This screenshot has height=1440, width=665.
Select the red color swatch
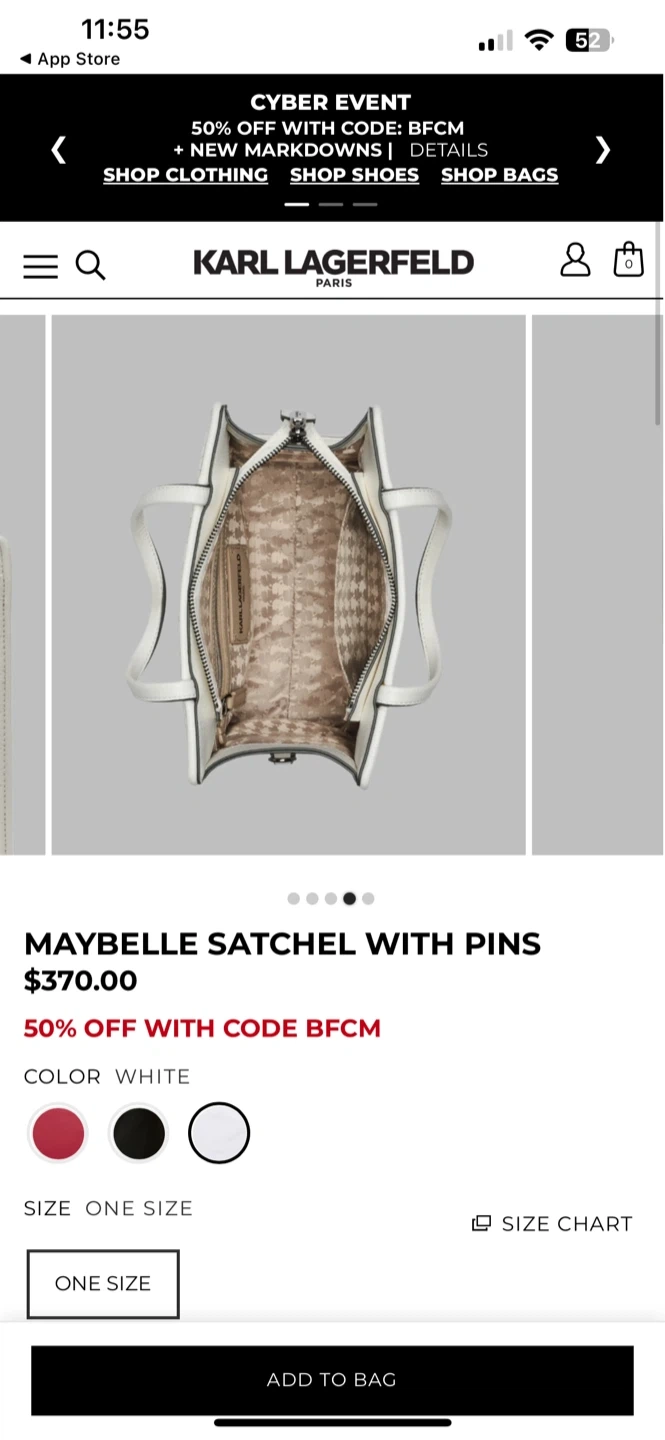click(58, 1133)
